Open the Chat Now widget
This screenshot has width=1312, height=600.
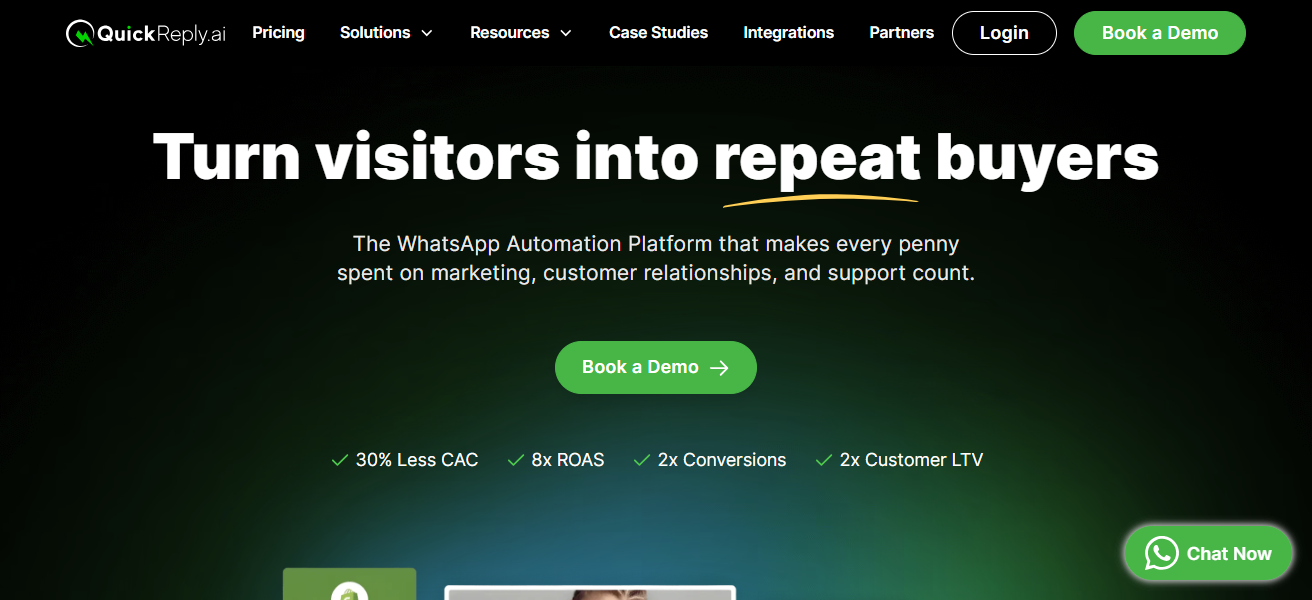coord(1208,553)
